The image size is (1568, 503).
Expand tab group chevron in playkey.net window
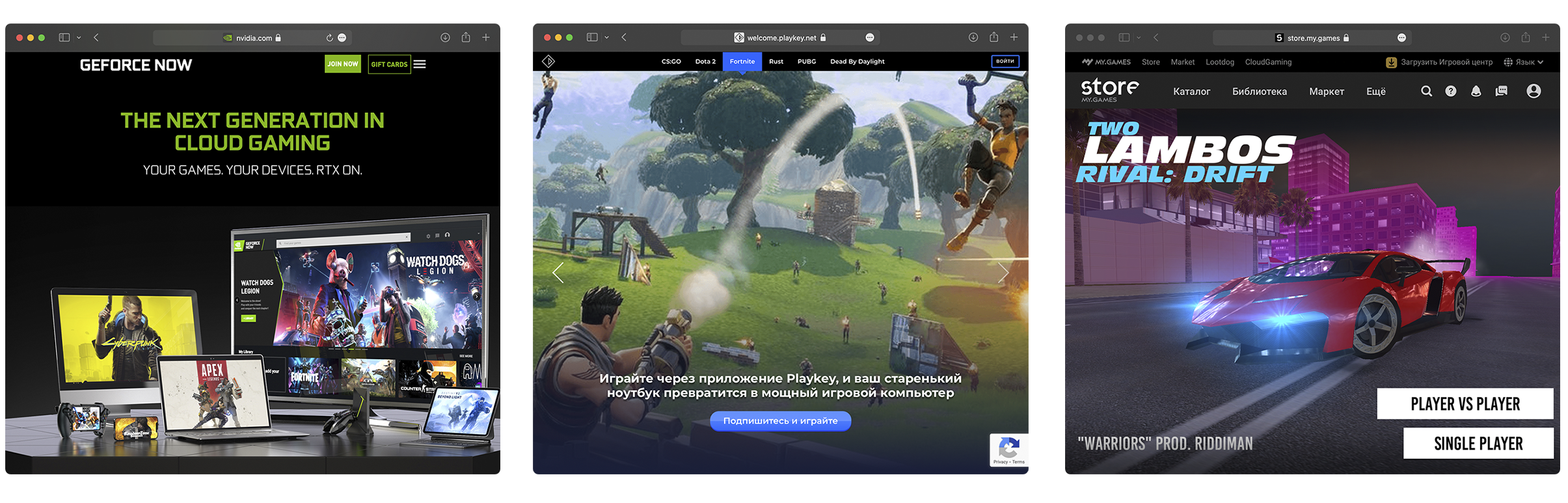606,38
